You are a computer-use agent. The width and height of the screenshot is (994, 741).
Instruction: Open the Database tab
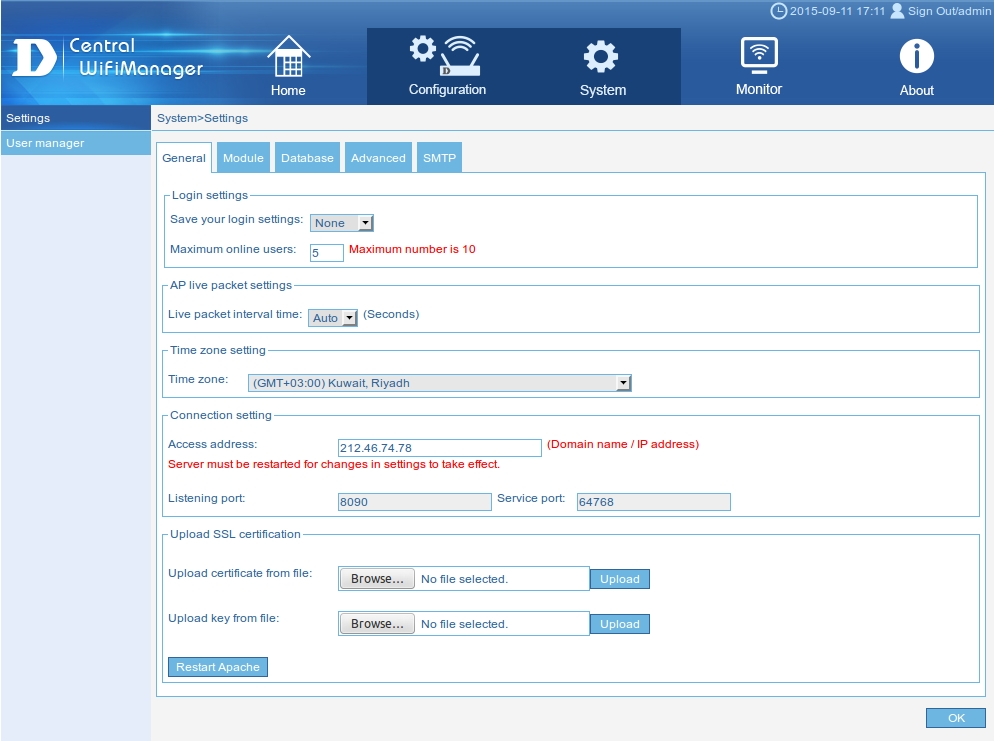(x=307, y=158)
